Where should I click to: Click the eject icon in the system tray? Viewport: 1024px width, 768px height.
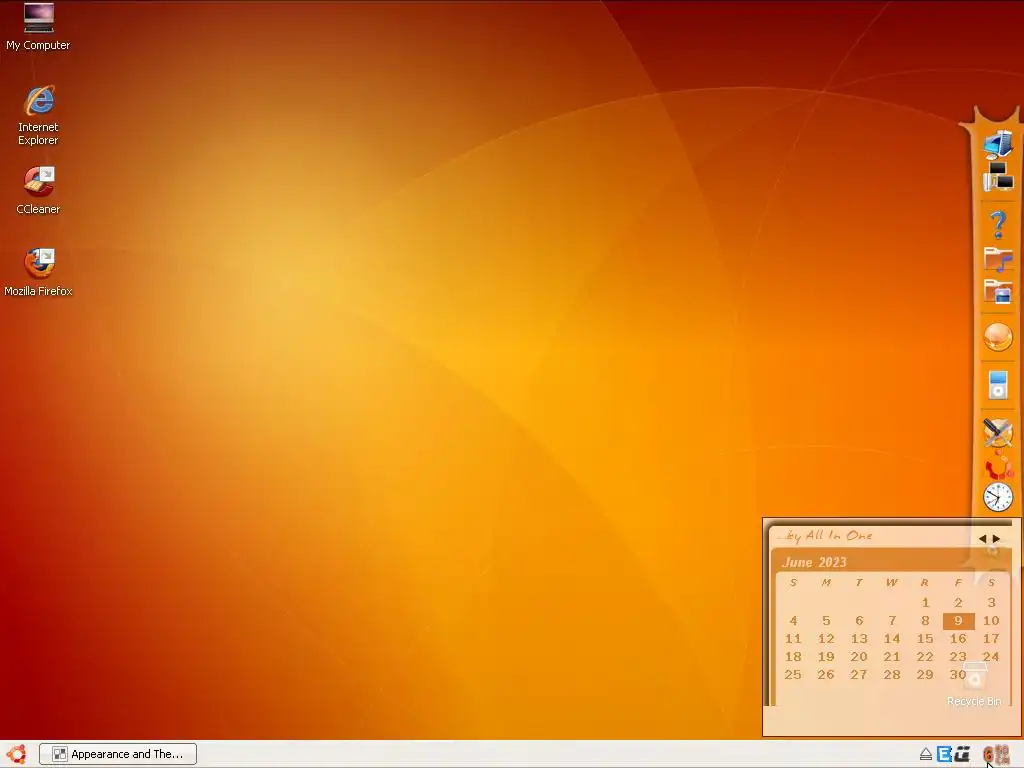coord(925,754)
